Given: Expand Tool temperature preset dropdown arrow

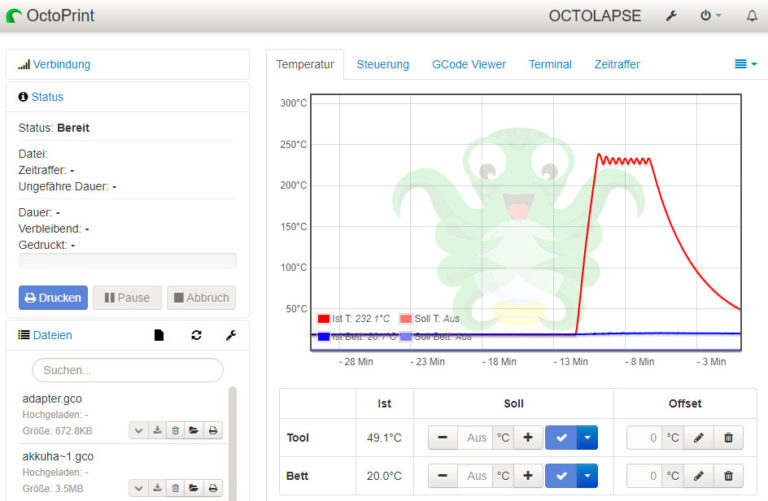Looking at the screenshot, I should pyautogui.click(x=585, y=438).
